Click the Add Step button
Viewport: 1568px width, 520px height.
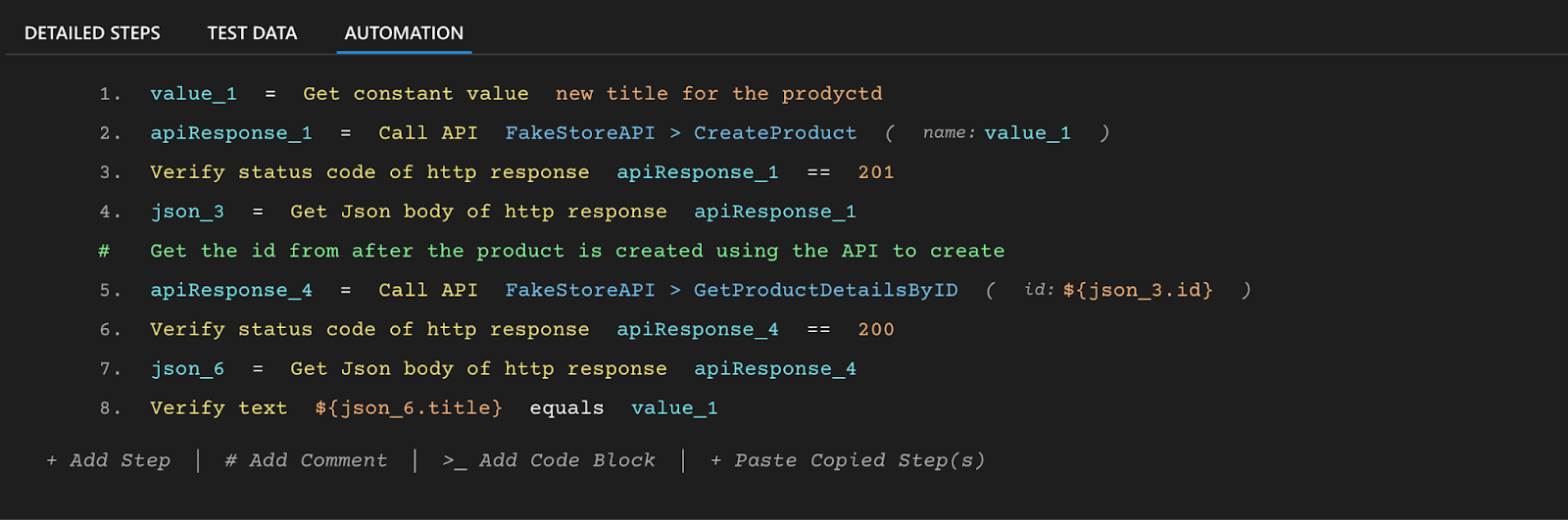pos(109,460)
